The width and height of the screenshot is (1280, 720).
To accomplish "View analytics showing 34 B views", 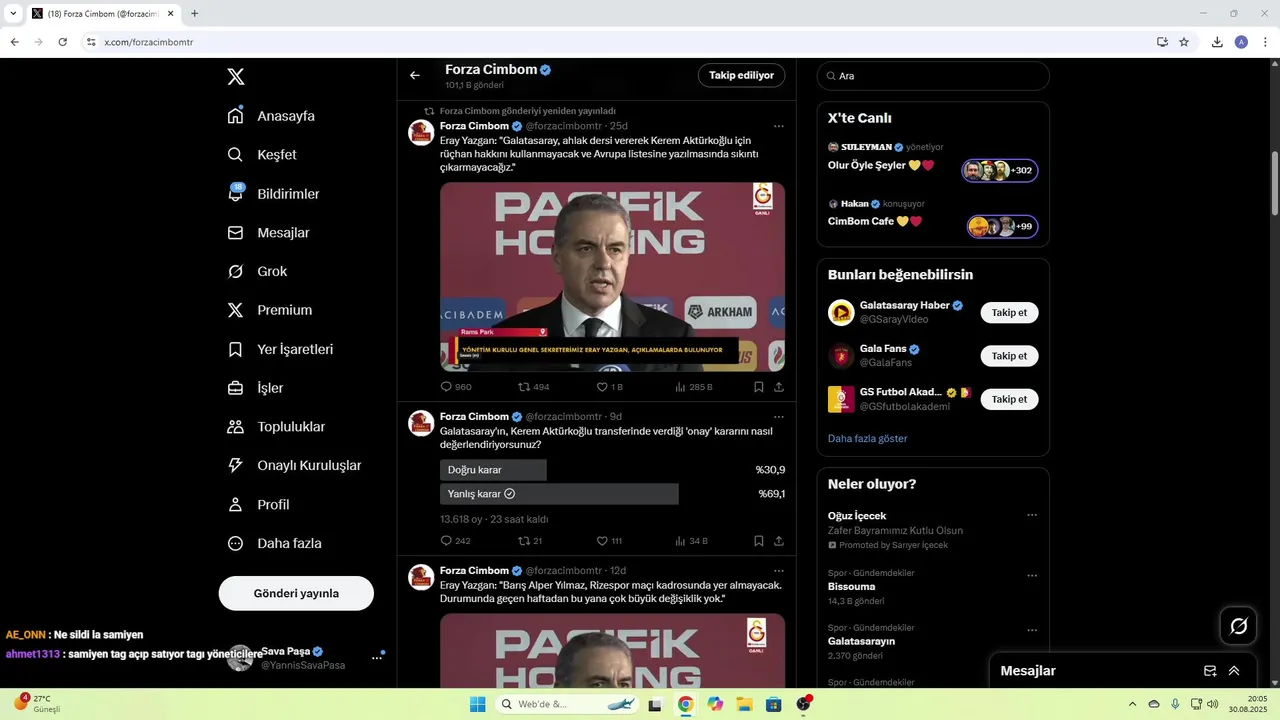I will (691, 541).
